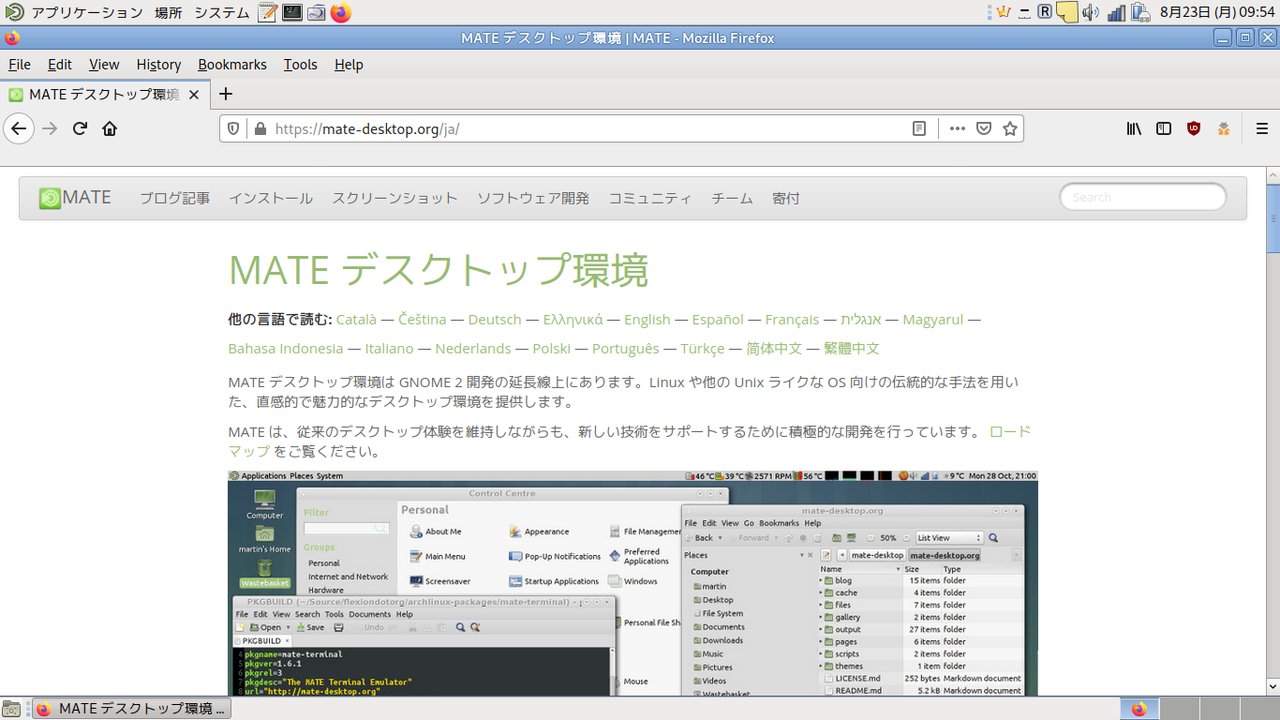
Task: Switch language to Deutsch
Action: 495,319
